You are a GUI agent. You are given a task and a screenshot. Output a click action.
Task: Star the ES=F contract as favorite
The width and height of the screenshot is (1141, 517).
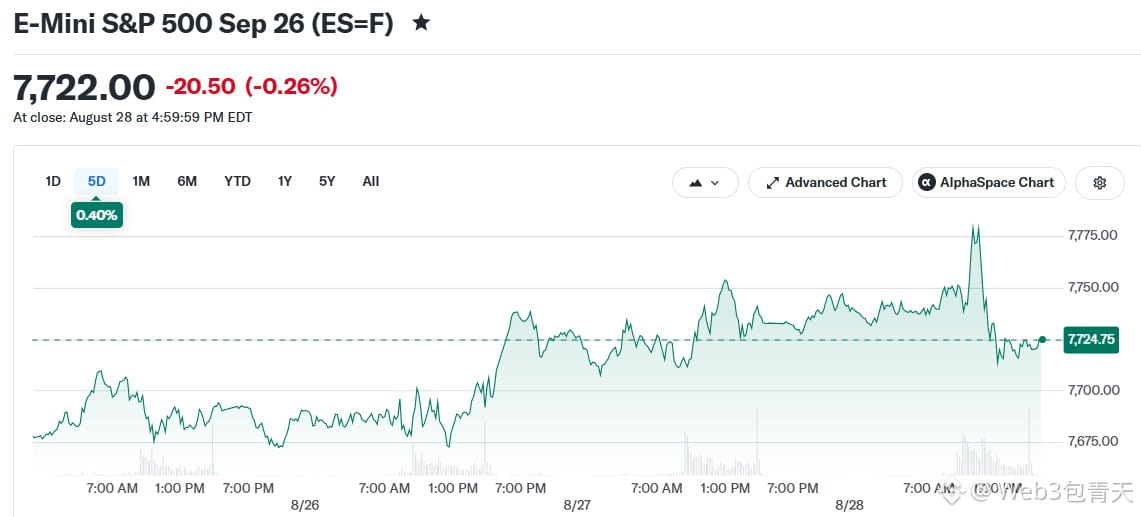click(421, 23)
